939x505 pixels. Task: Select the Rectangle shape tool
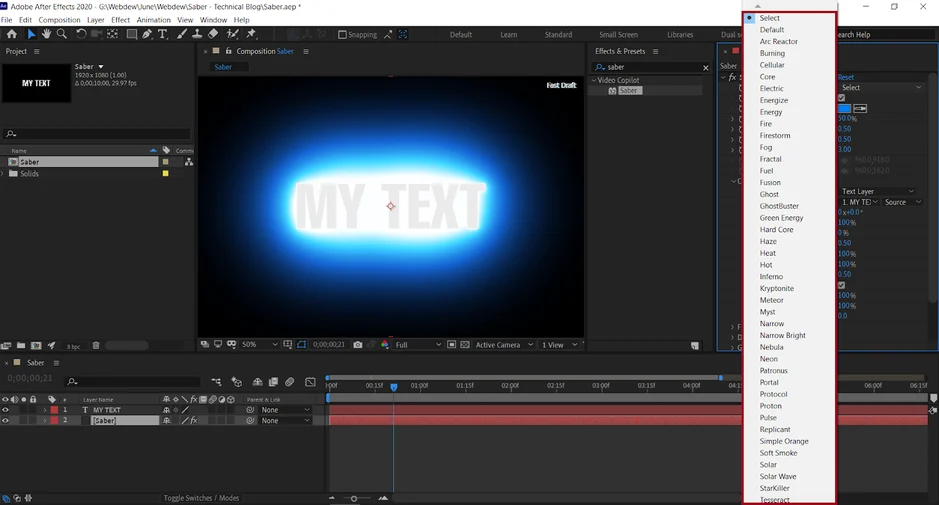click(131, 34)
